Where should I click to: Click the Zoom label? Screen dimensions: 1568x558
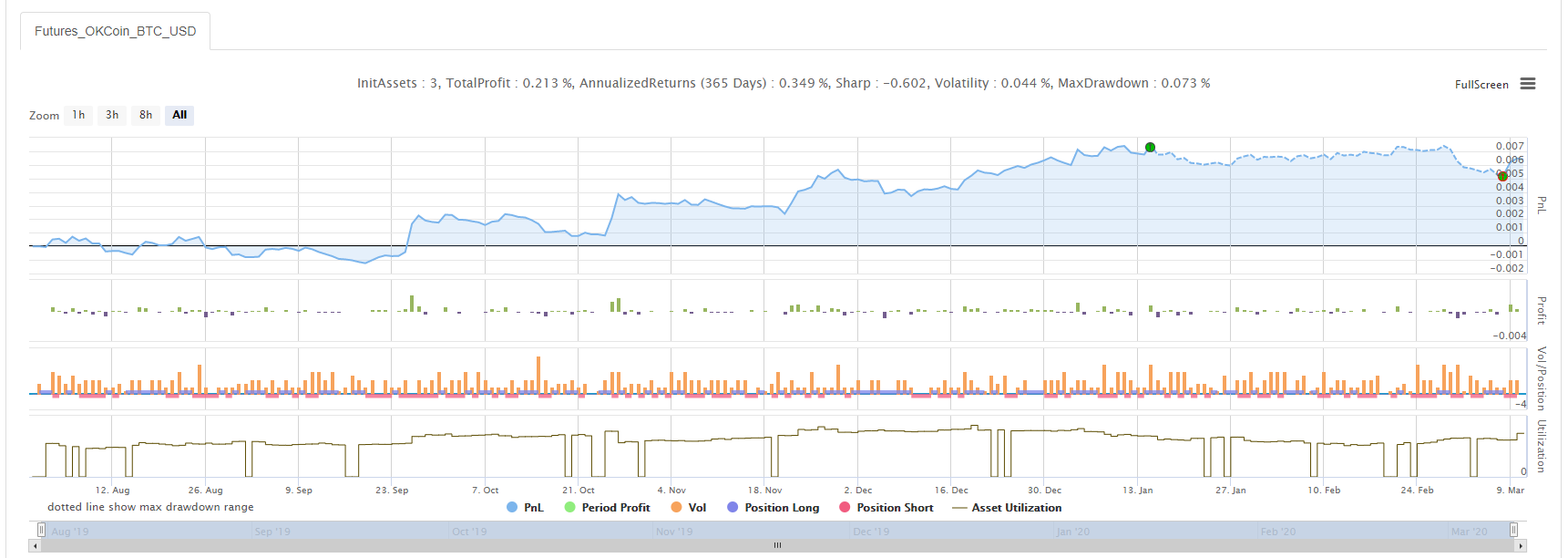44,116
